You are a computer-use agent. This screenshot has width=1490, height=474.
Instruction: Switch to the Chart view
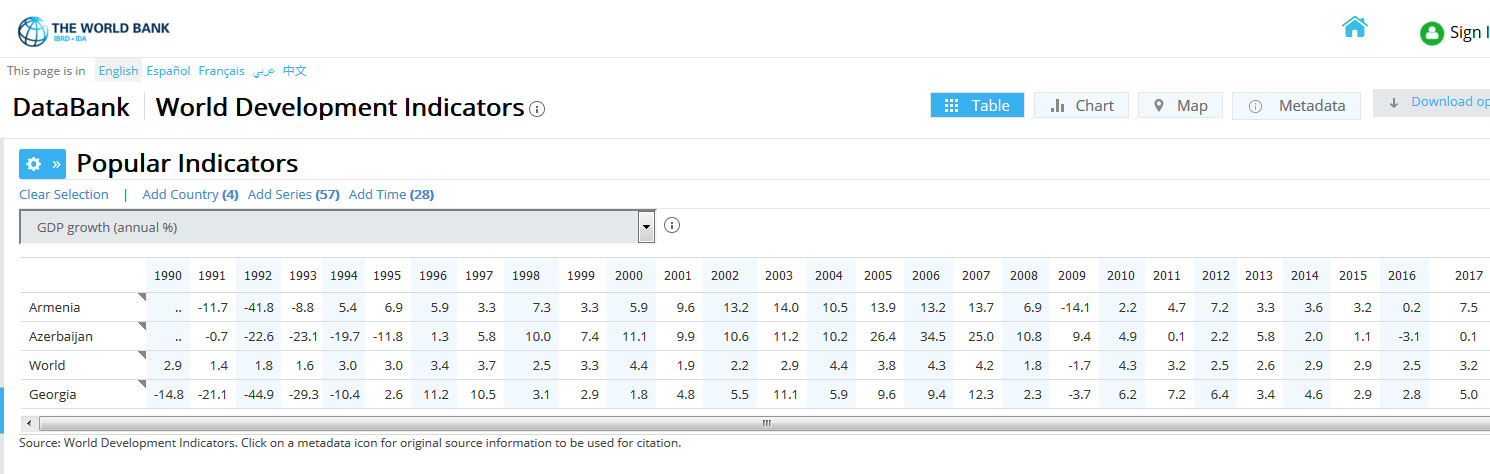(1081, 105)
